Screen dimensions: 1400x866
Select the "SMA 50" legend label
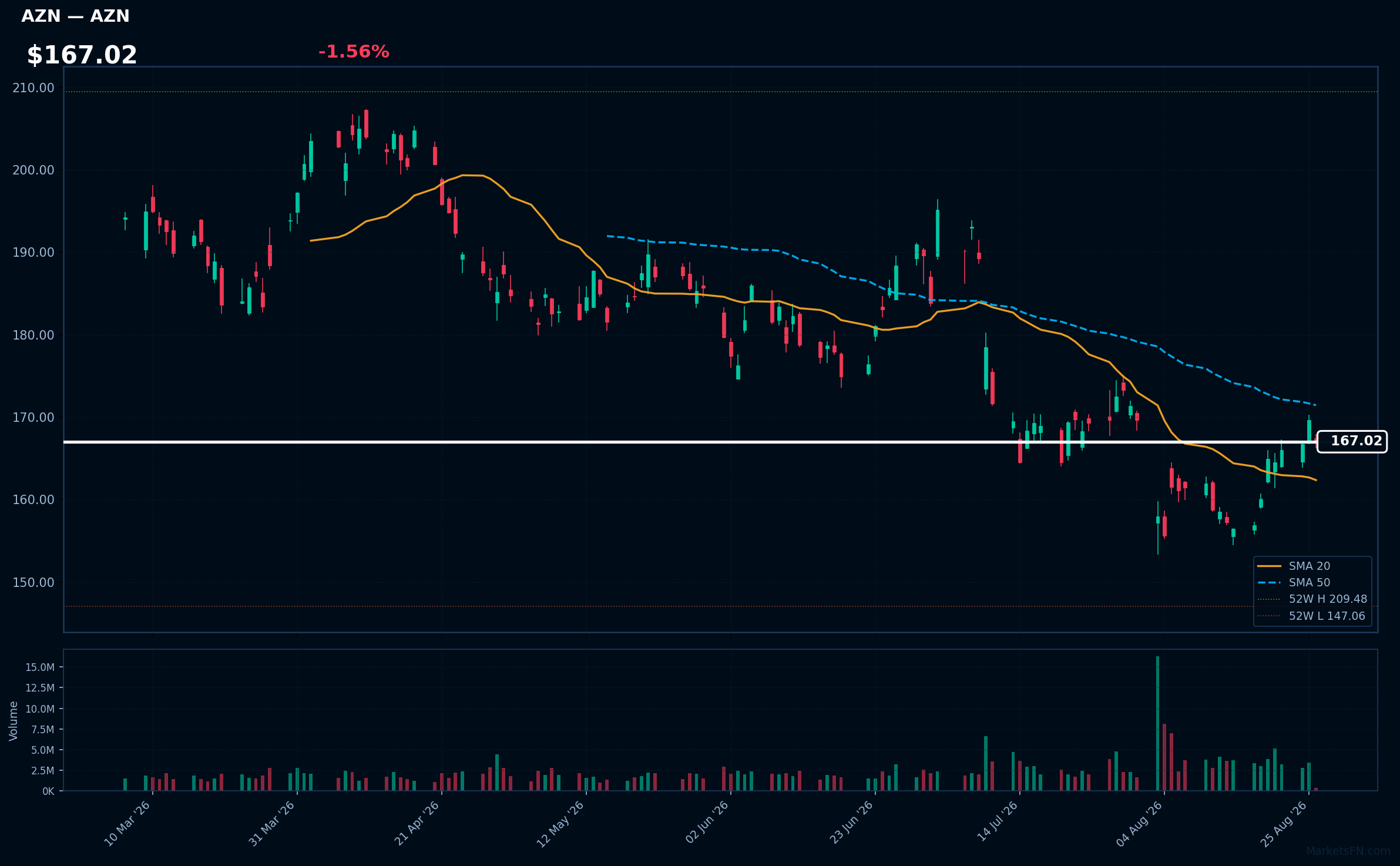point(1310,583)
